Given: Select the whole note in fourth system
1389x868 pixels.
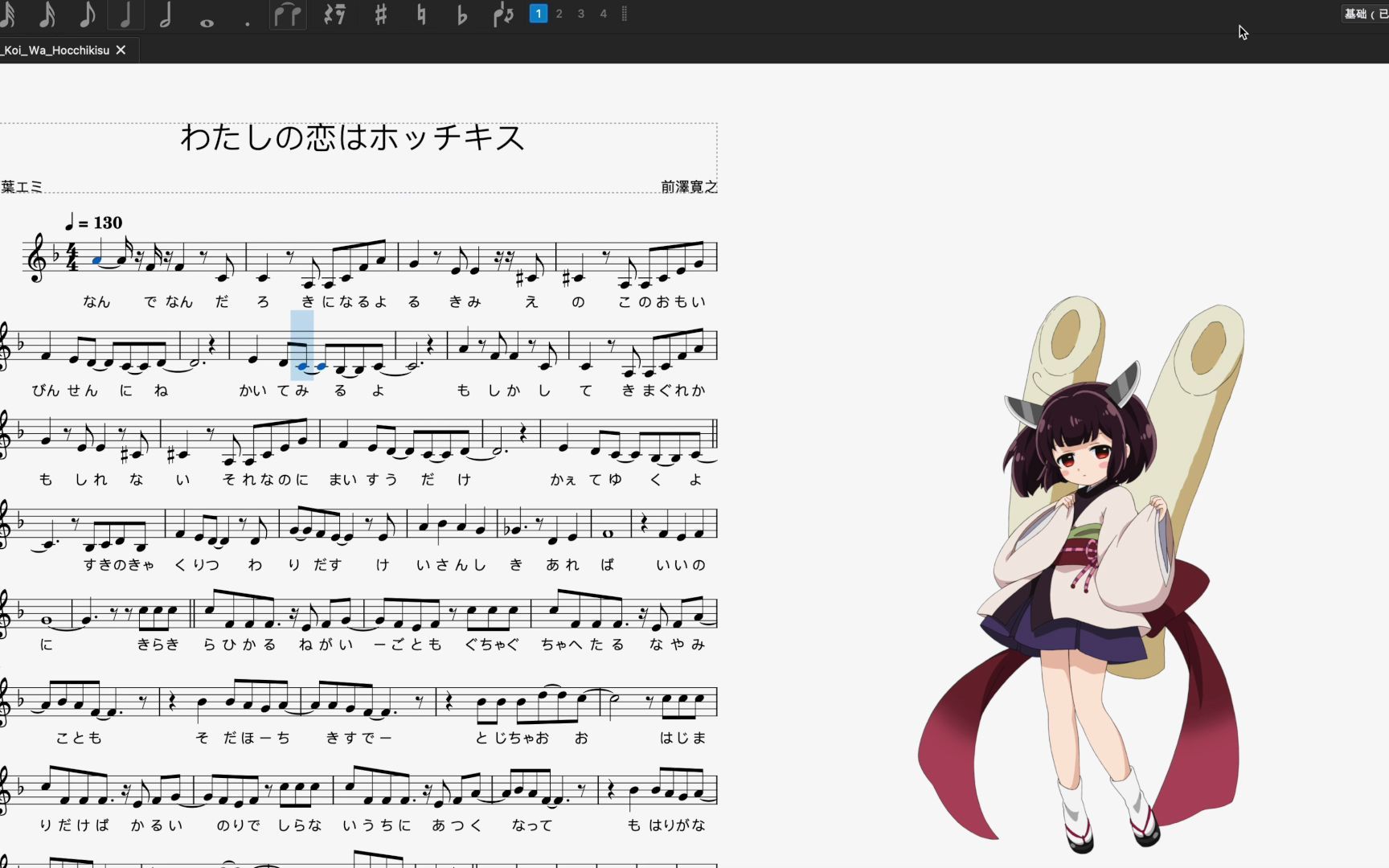Looking at the screenshot, I should tap(608, 533).
